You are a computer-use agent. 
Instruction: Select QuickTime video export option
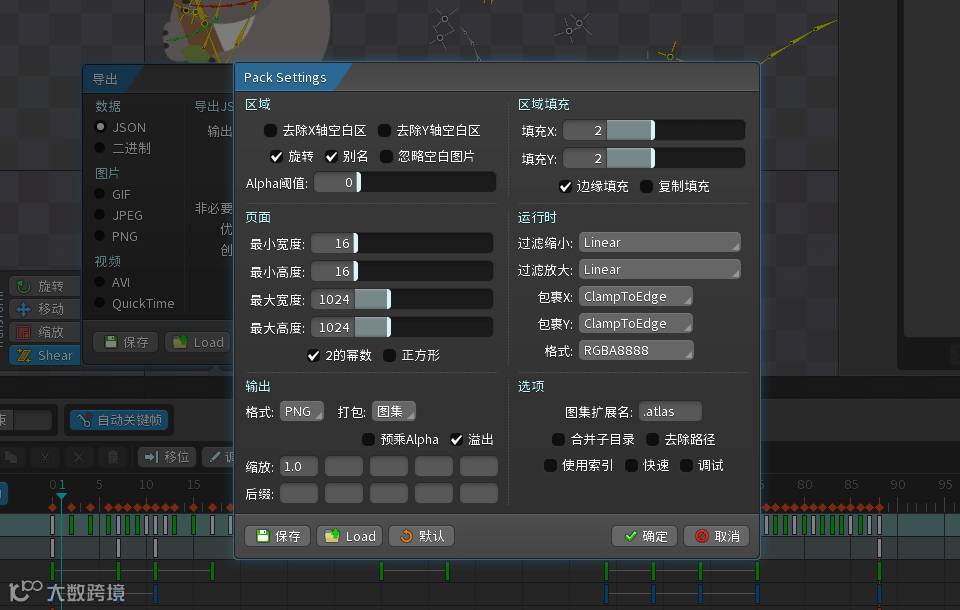[x=100, y=303]
